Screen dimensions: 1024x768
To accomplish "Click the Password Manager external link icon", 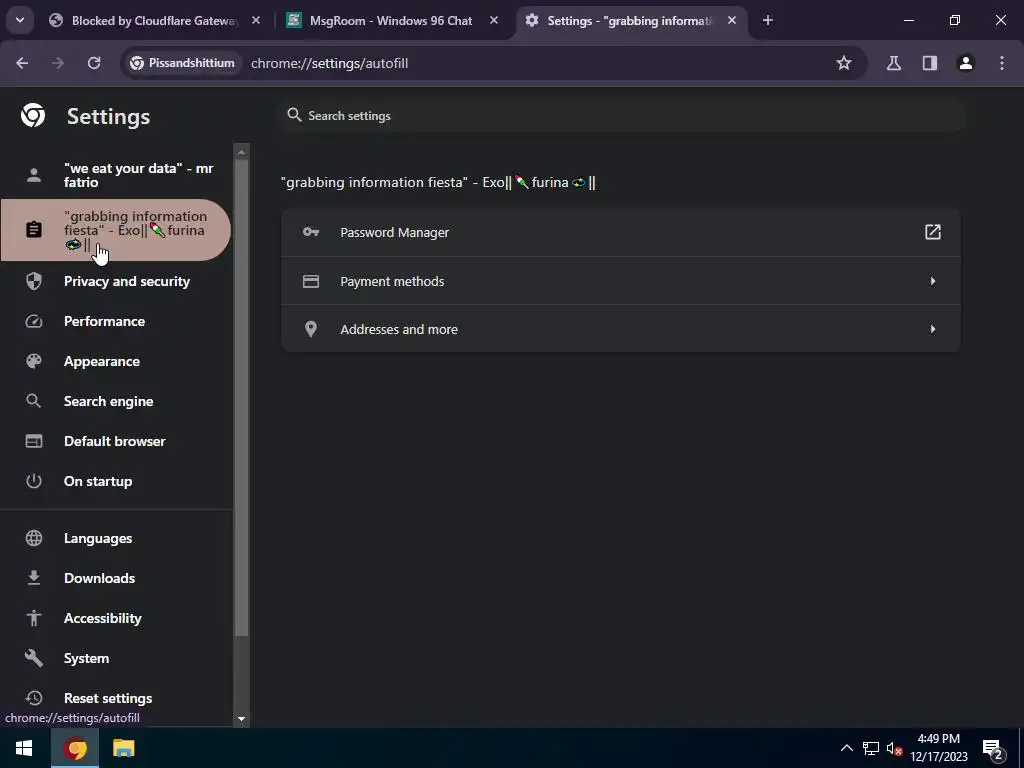I will 933,232.
